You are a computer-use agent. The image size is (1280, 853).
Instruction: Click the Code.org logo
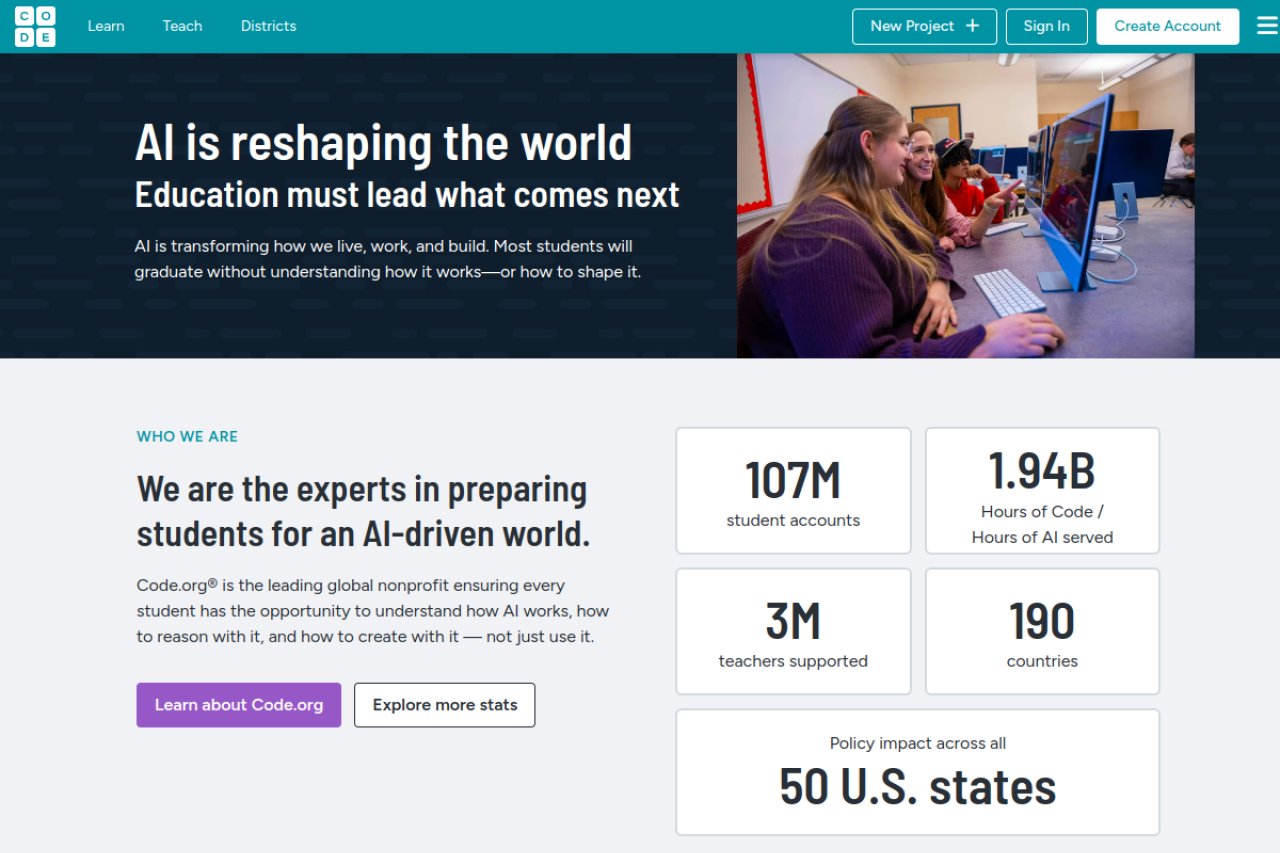click(35, 26)
